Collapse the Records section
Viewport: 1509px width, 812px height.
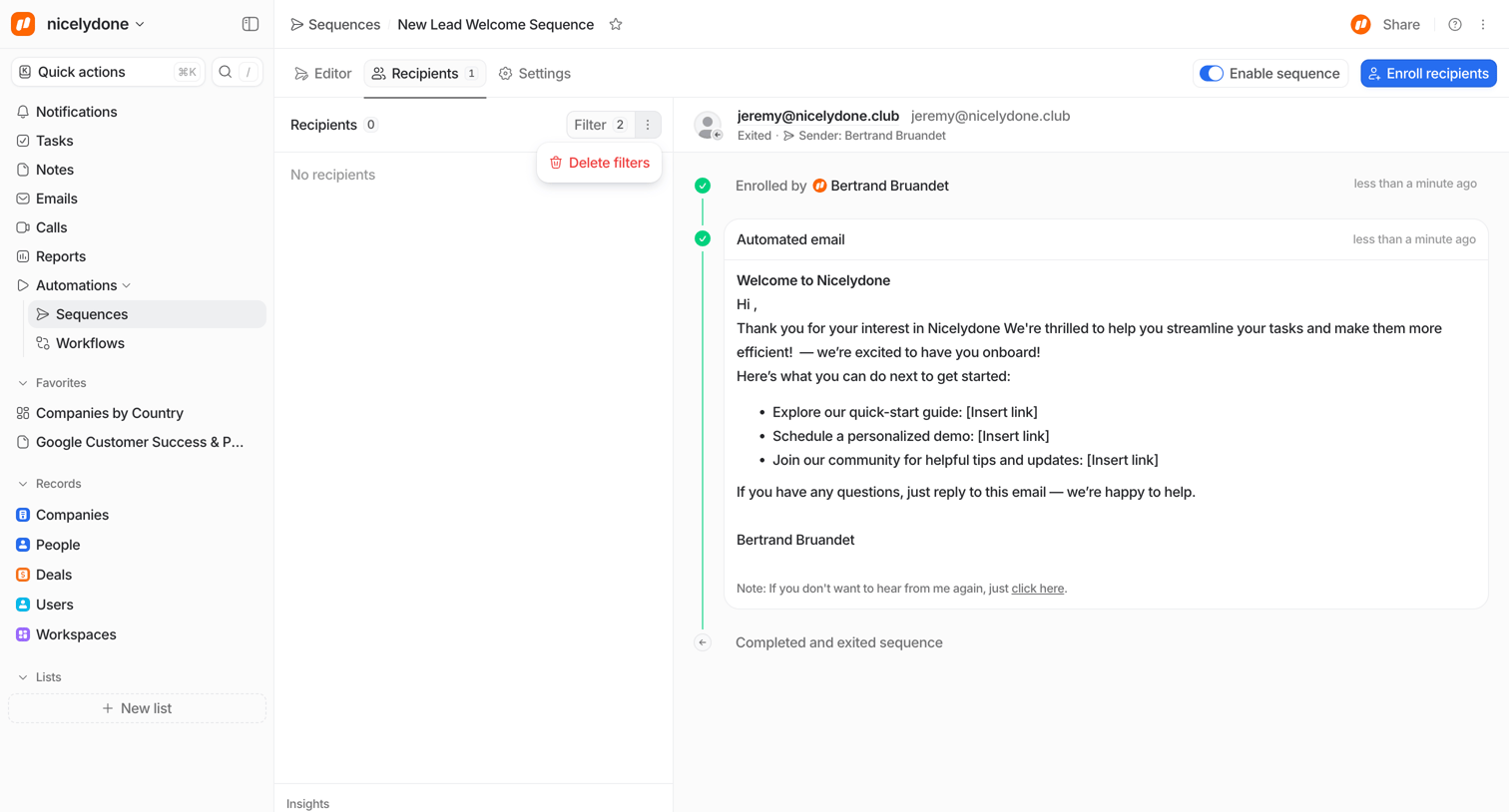[x=23, y=484]
